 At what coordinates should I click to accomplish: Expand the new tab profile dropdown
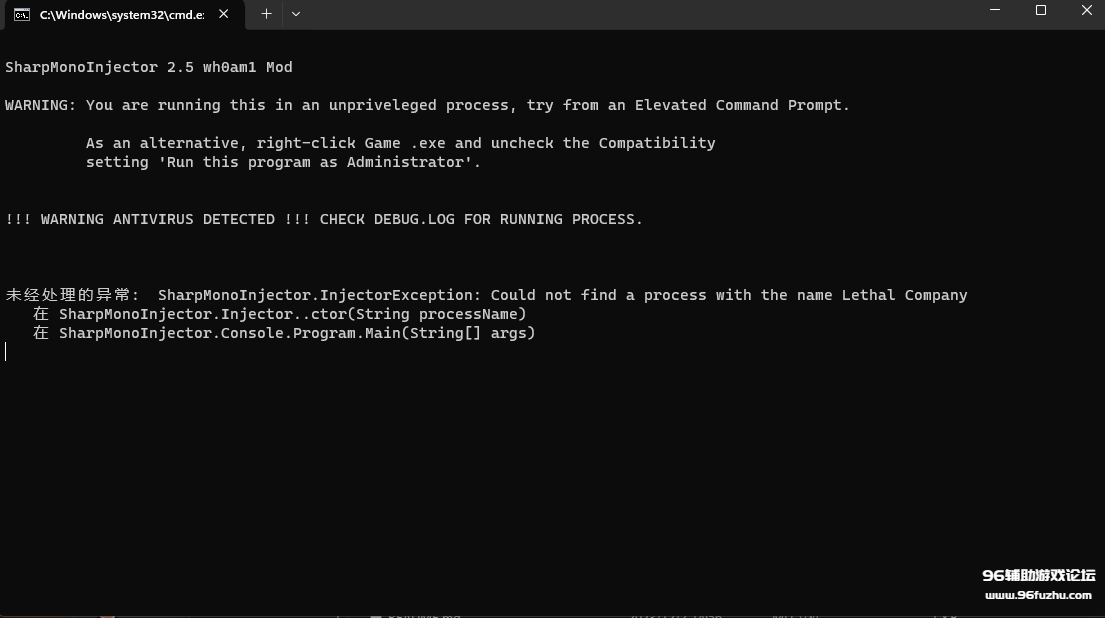(296, 14)
